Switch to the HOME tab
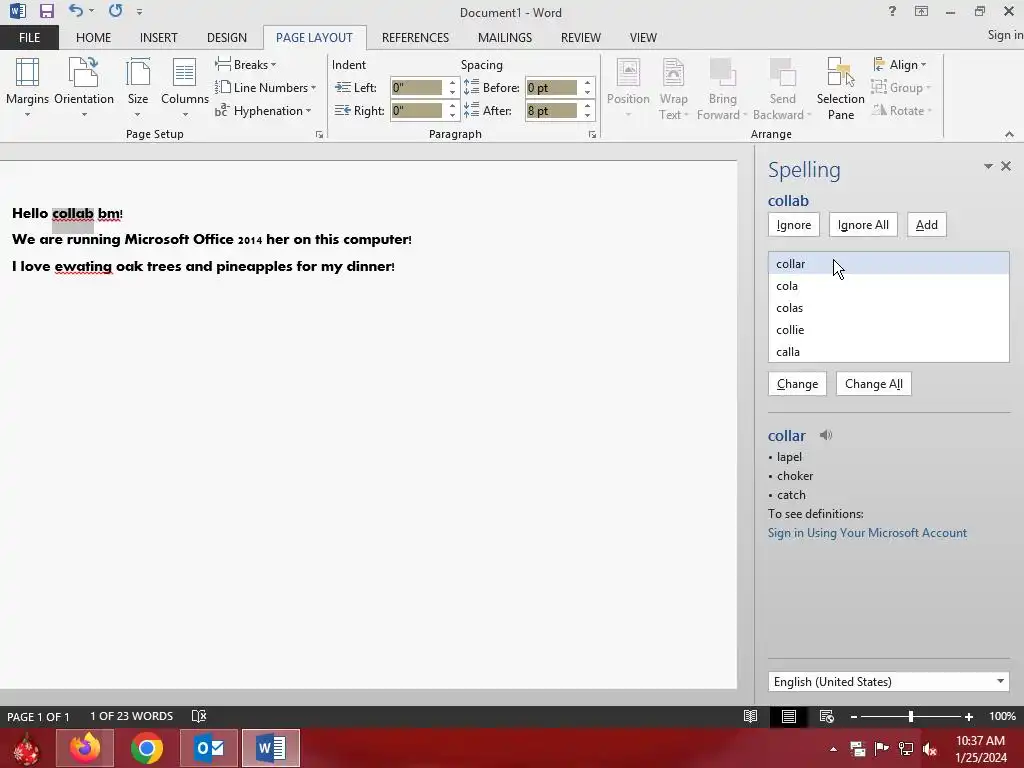This screenshot has width=1024, height=768. tap(93, 38)
